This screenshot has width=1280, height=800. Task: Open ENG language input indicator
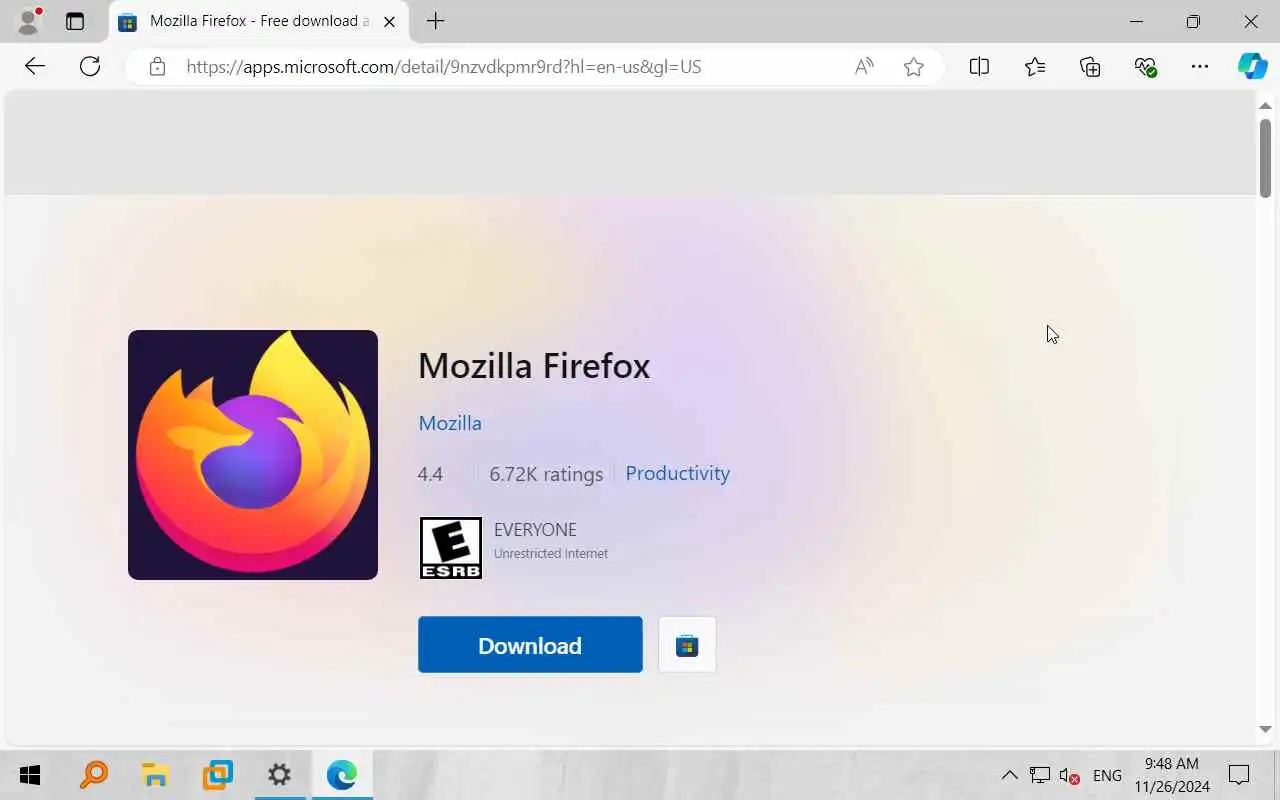point(1107,776)
